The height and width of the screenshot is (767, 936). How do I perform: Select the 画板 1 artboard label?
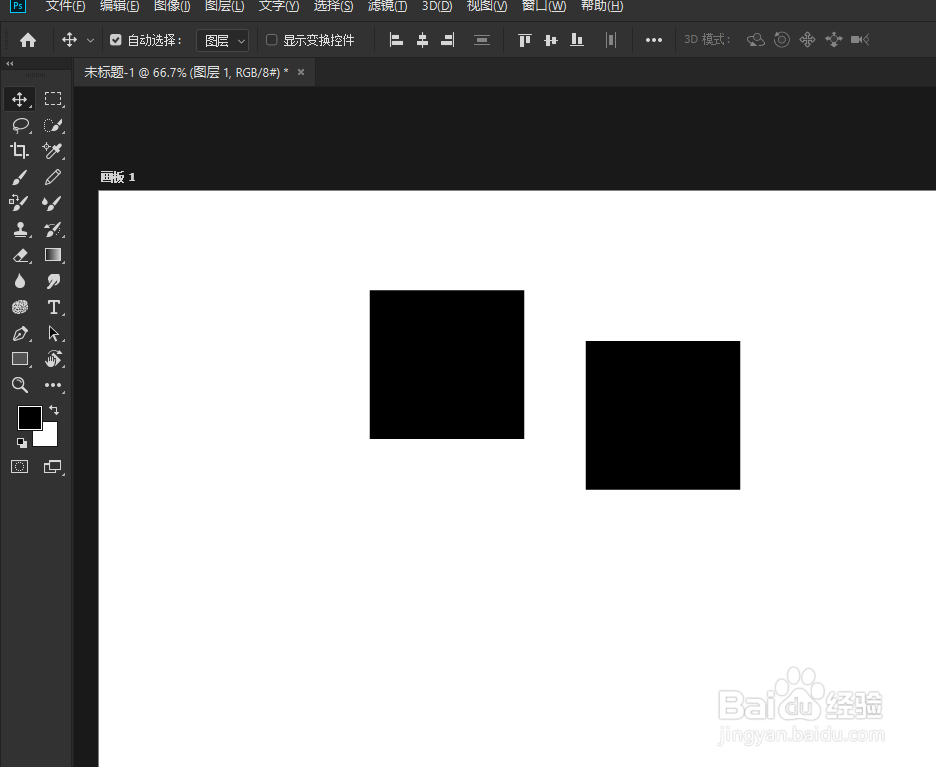118,177
